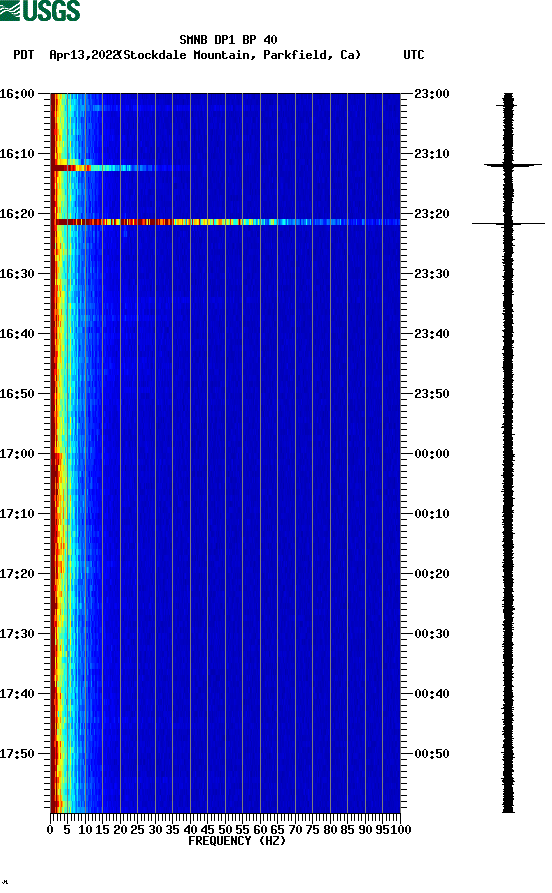Click the 00:30 UTC time label
The height and width of the screenshot is (893, 552).
coord(432,634)
